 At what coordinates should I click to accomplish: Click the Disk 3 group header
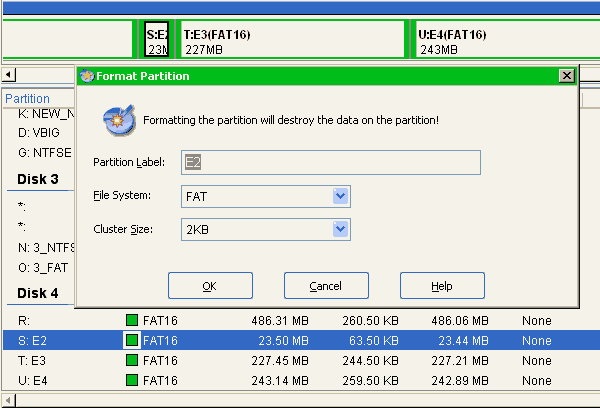coord(38,179)
